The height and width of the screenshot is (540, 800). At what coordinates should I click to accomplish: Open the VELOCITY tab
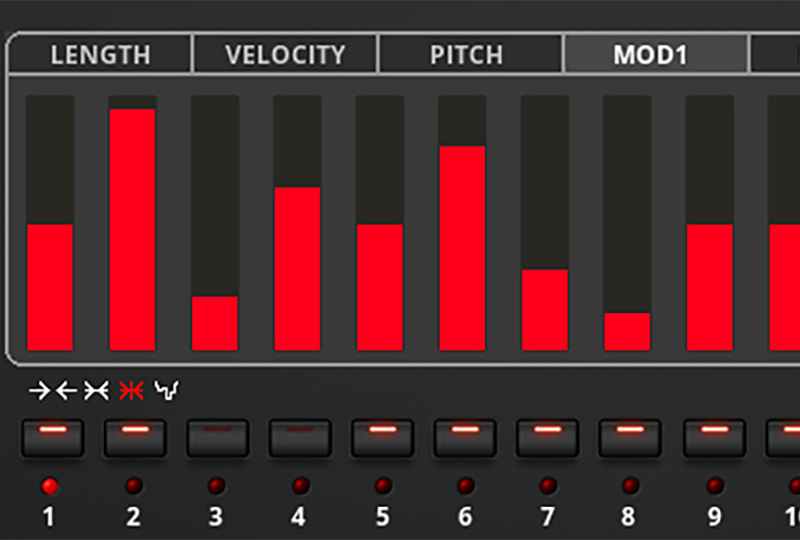tap(285, 54)
